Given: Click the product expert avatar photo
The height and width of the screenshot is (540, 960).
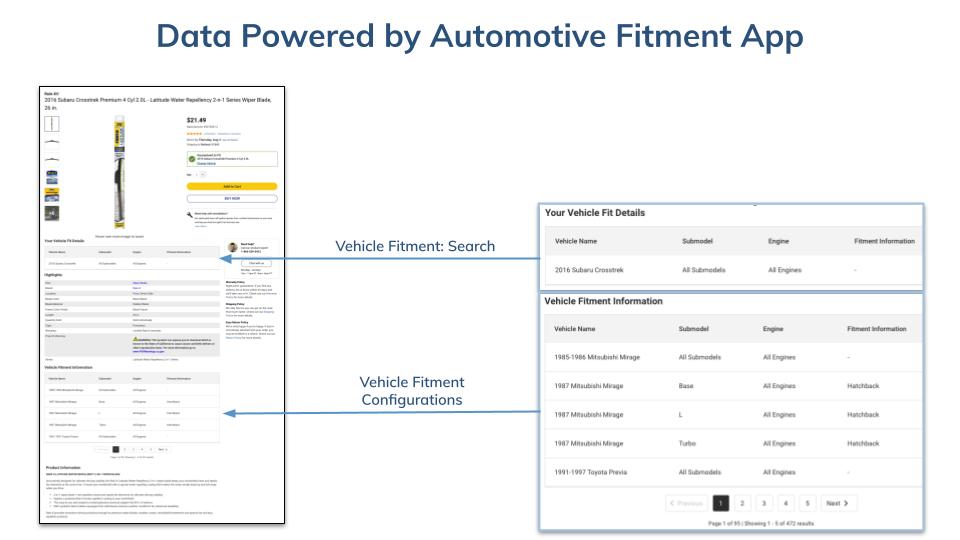Looking at the screenshot, I should click(x=233, y=247).
